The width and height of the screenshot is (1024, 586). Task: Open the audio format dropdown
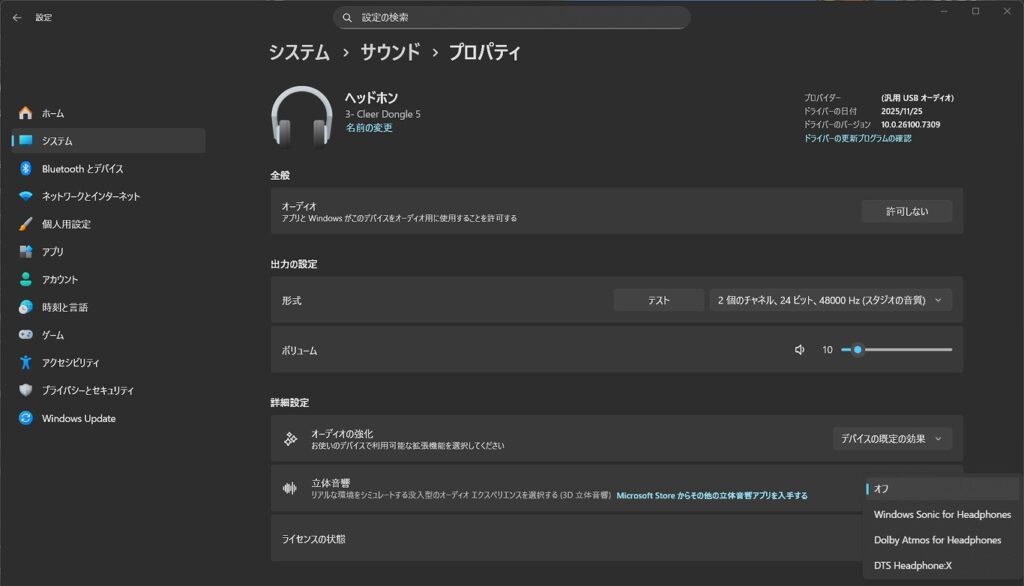(x=830, y=300)
